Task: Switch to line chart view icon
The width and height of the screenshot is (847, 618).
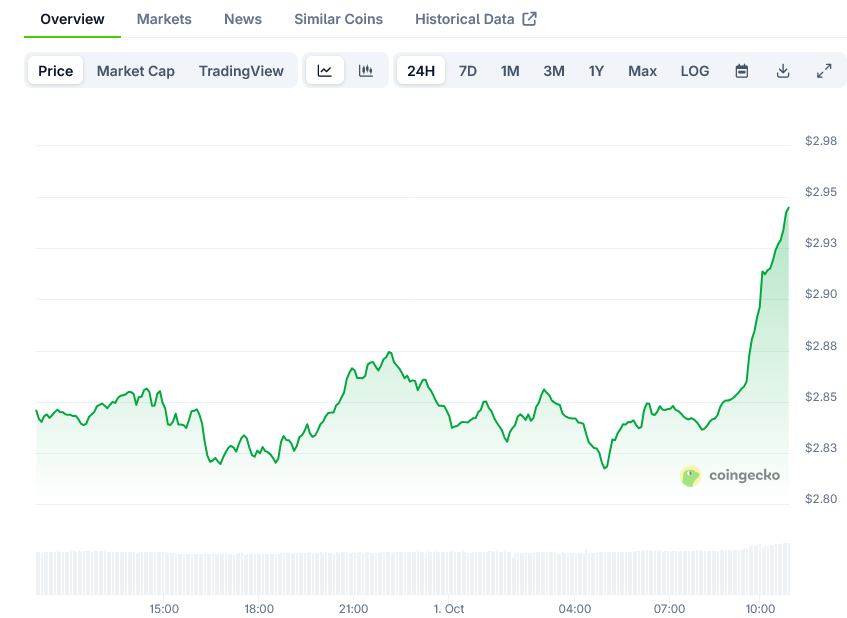Action: pyautogui.click(x=325, y=71)
